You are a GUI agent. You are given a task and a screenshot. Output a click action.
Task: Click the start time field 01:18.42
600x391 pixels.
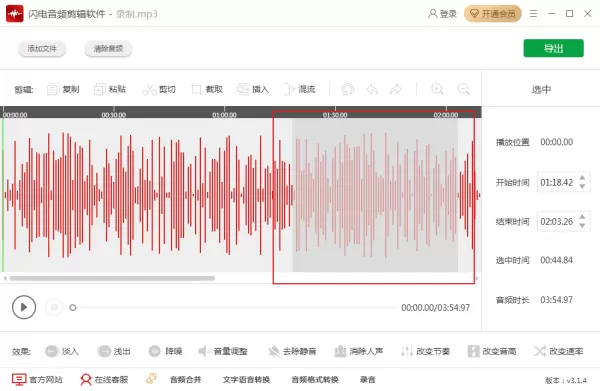point(557,182)
